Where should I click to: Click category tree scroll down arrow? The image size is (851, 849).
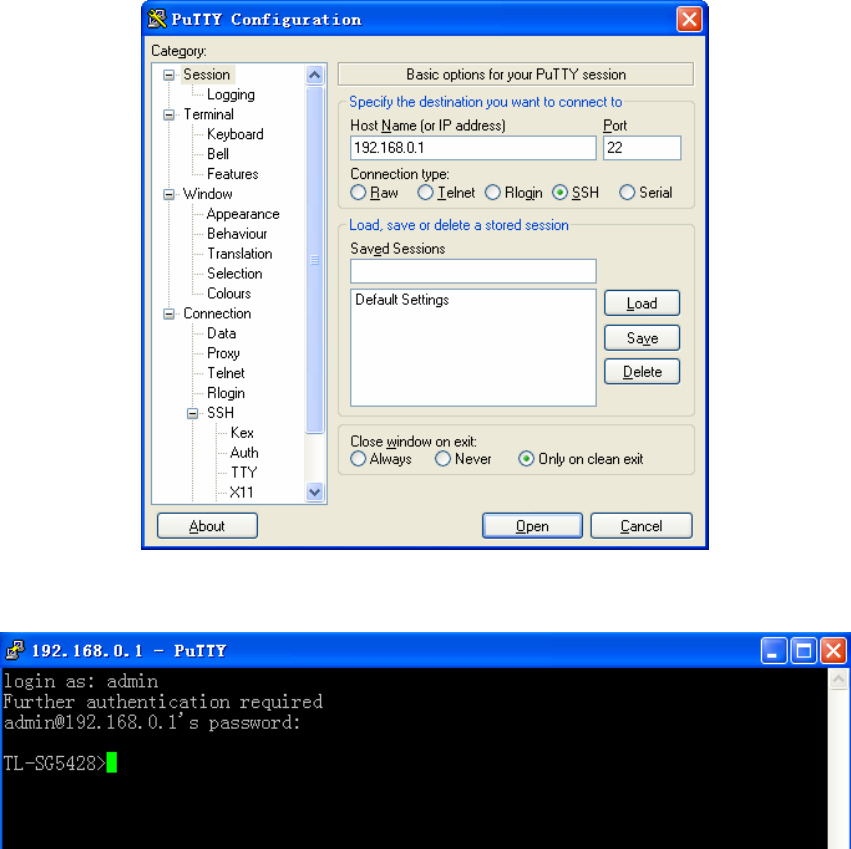[315, 492]
